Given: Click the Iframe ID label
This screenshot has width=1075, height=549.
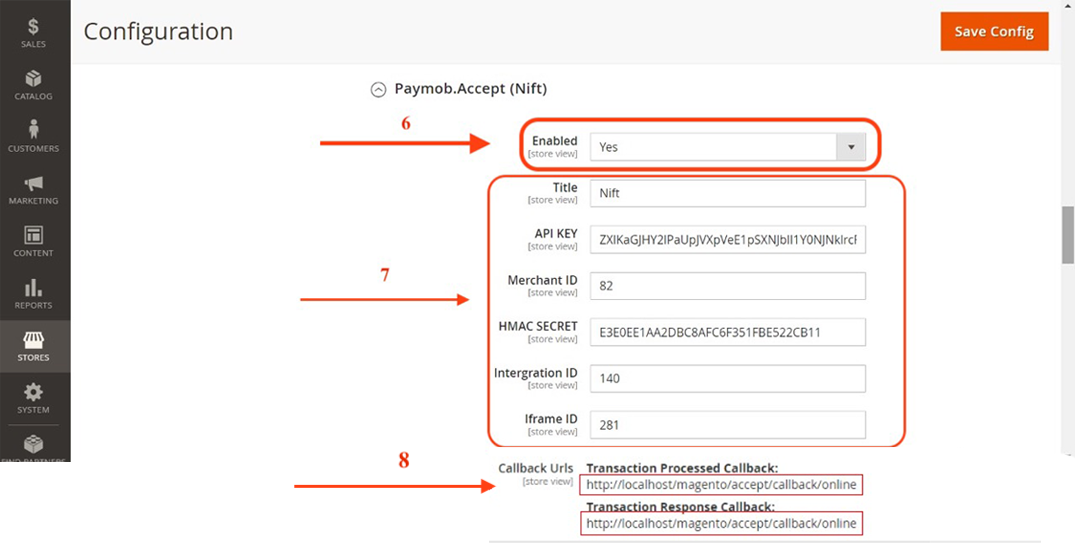Looking at the screenshot, I should [551, 419].
